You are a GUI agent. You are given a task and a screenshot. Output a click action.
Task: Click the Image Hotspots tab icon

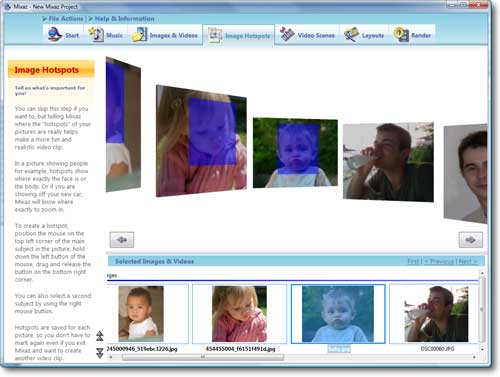click(x=215, y=35)
